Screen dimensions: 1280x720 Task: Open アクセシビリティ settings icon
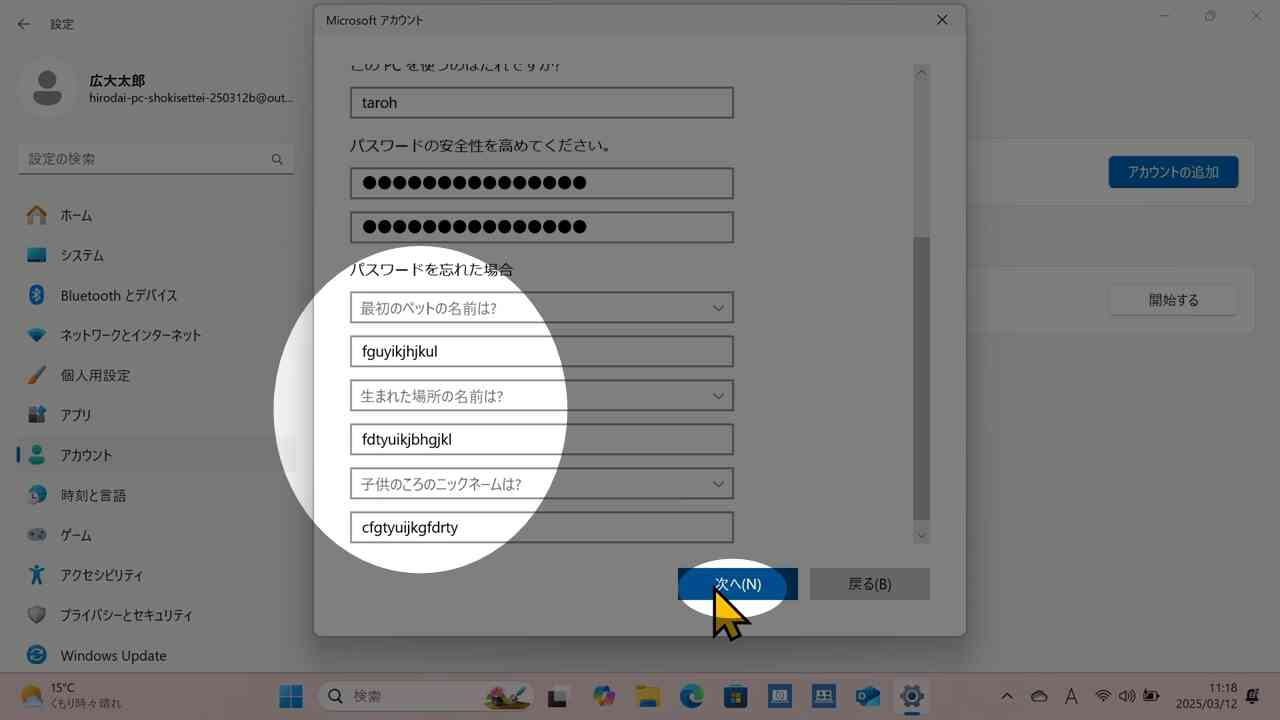point(37,575)
